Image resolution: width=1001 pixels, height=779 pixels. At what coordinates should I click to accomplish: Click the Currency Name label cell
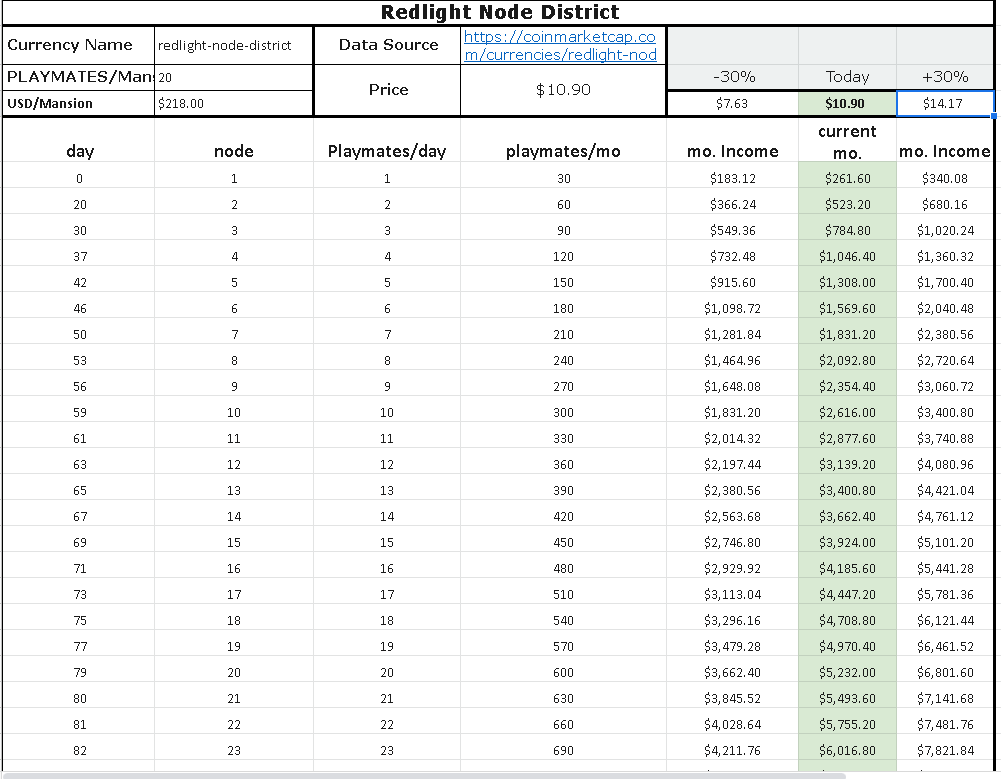[79, 45]
